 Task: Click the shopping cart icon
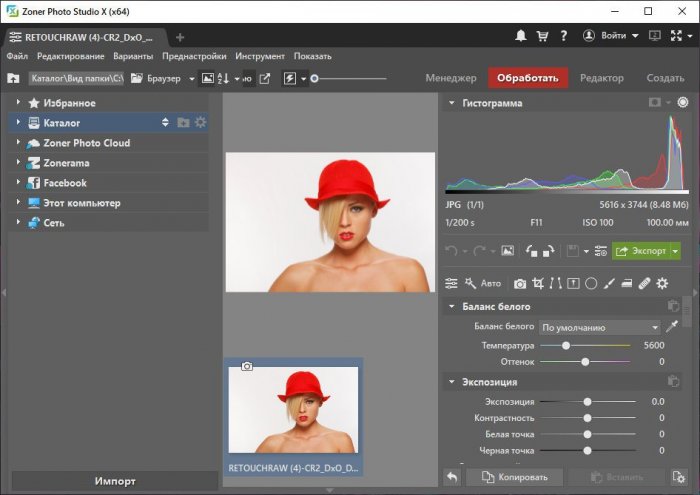[542, 36]
